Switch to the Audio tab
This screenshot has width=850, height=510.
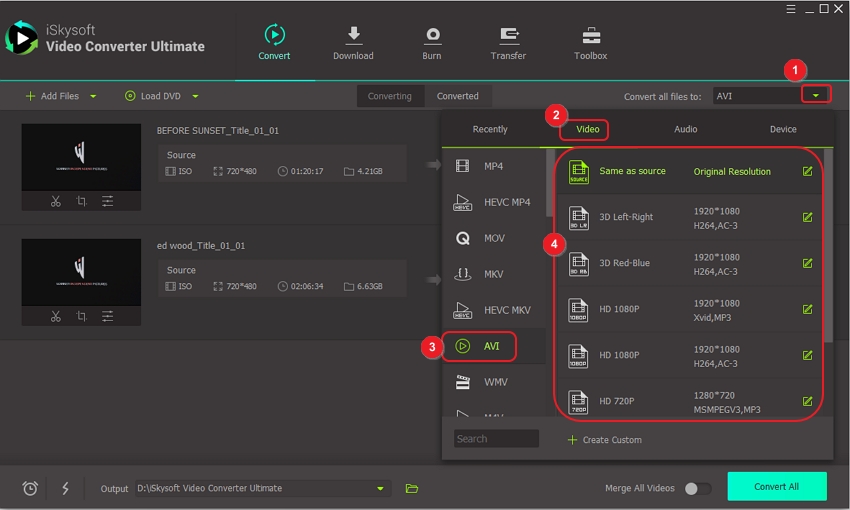(685, 129)
